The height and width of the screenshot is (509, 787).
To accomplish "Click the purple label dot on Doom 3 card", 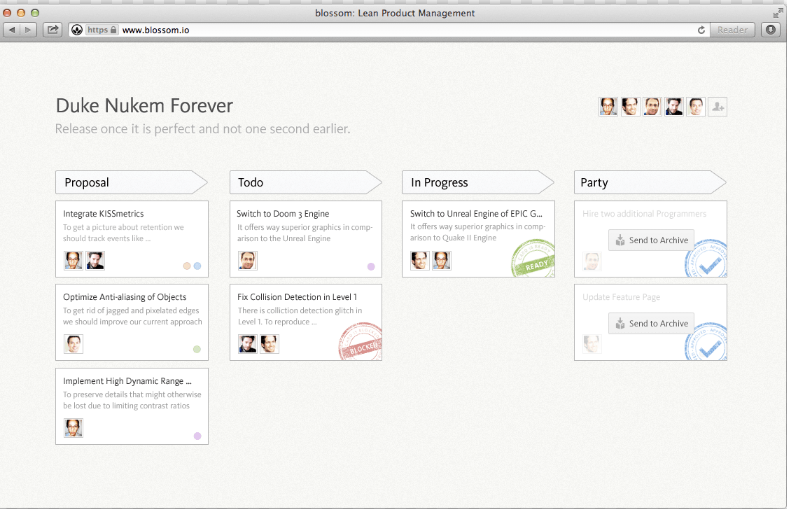I will tap(370, 267).
